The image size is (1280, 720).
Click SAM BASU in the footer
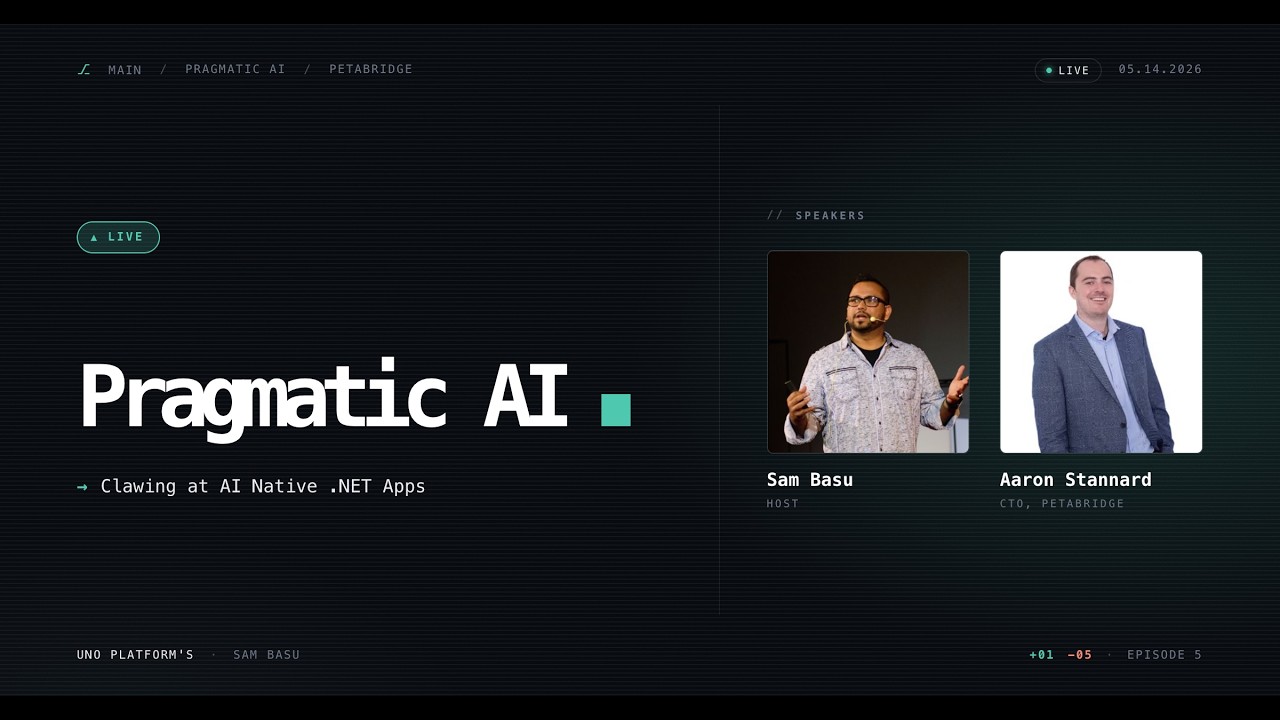pyautogui.click(x=267, y=655)
